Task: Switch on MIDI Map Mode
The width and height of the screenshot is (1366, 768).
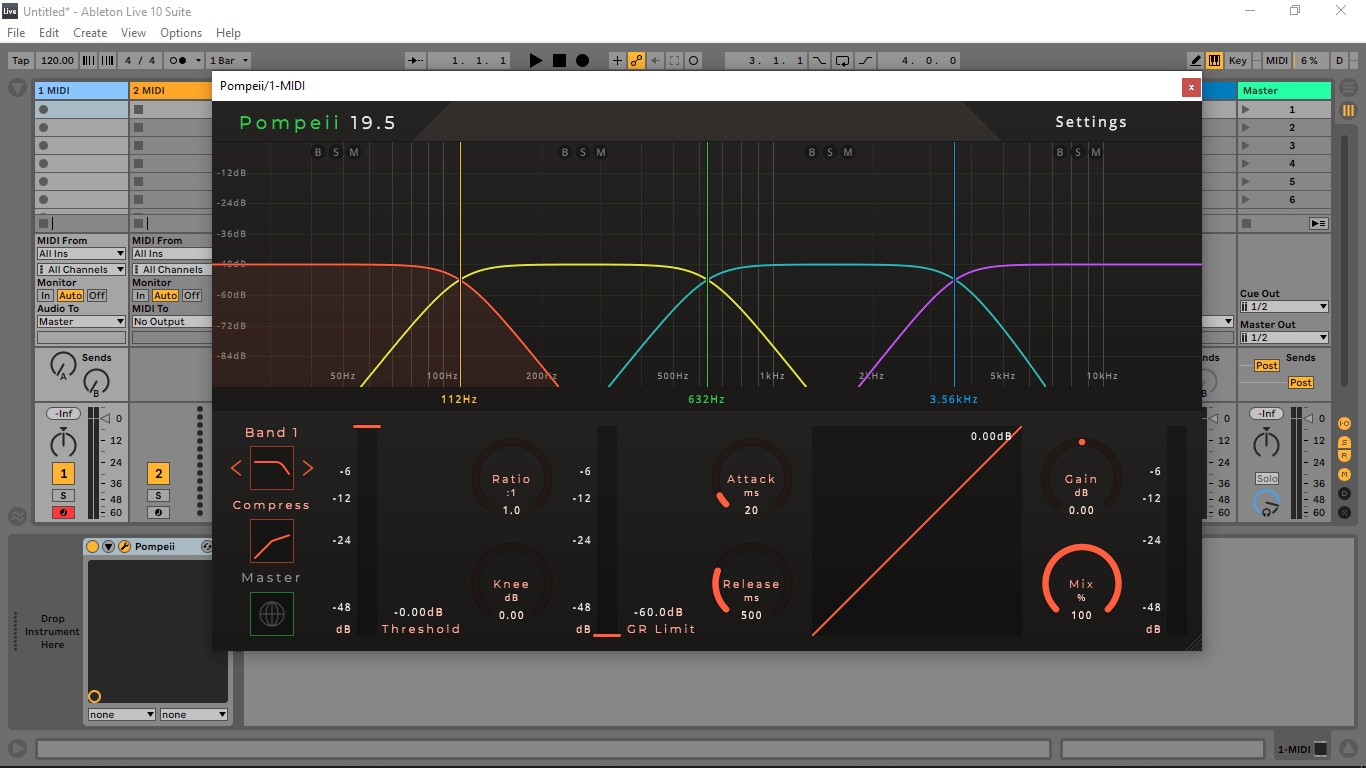Action: [x=1277, y=60]
